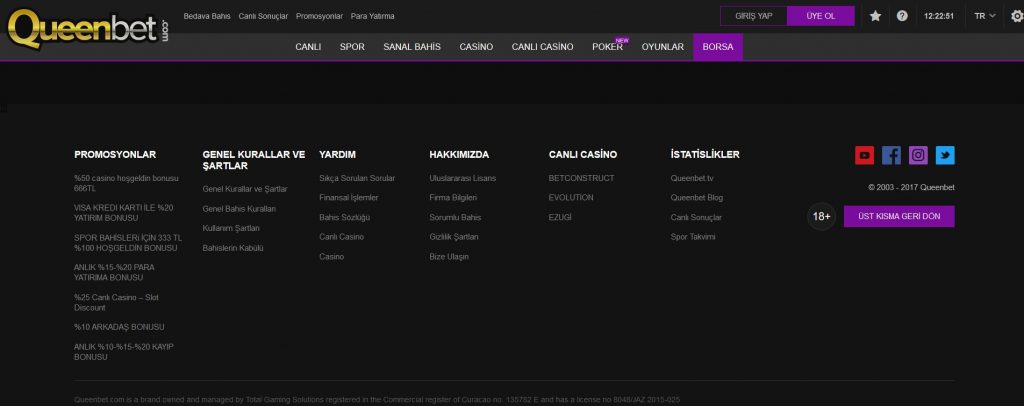Open the help question mark icon
The height and width of the screenshot is (406, 1024).
(902, 16)
